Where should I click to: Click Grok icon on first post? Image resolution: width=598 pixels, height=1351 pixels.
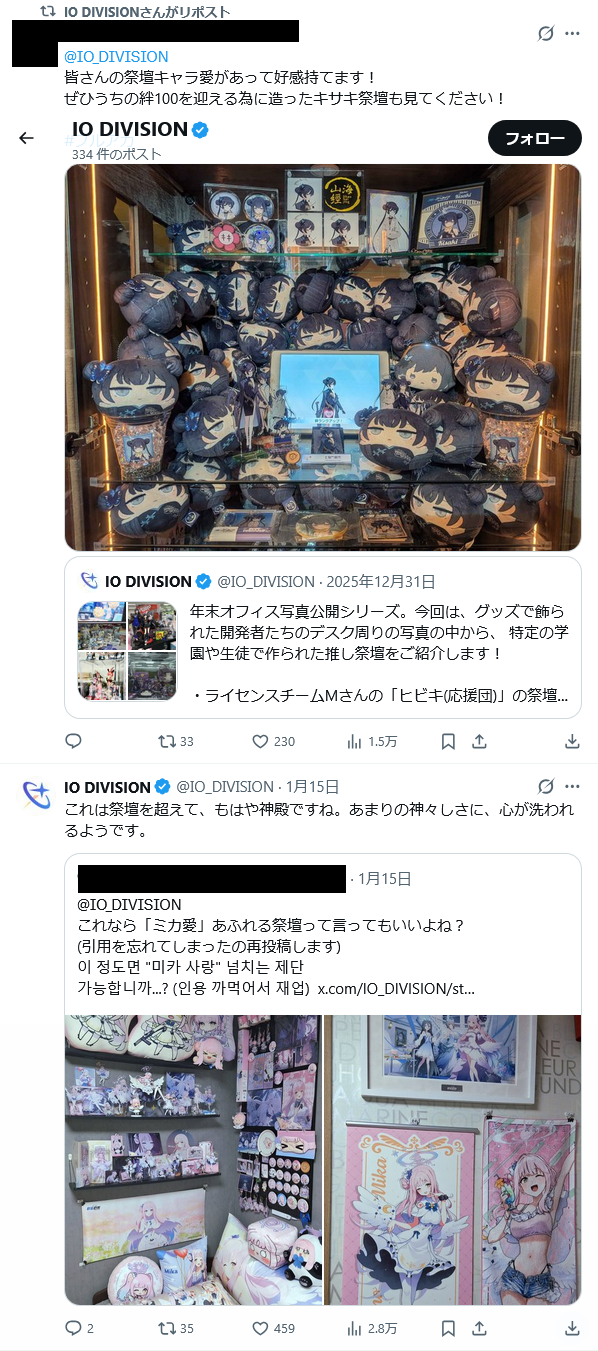[x=546, y=33]
